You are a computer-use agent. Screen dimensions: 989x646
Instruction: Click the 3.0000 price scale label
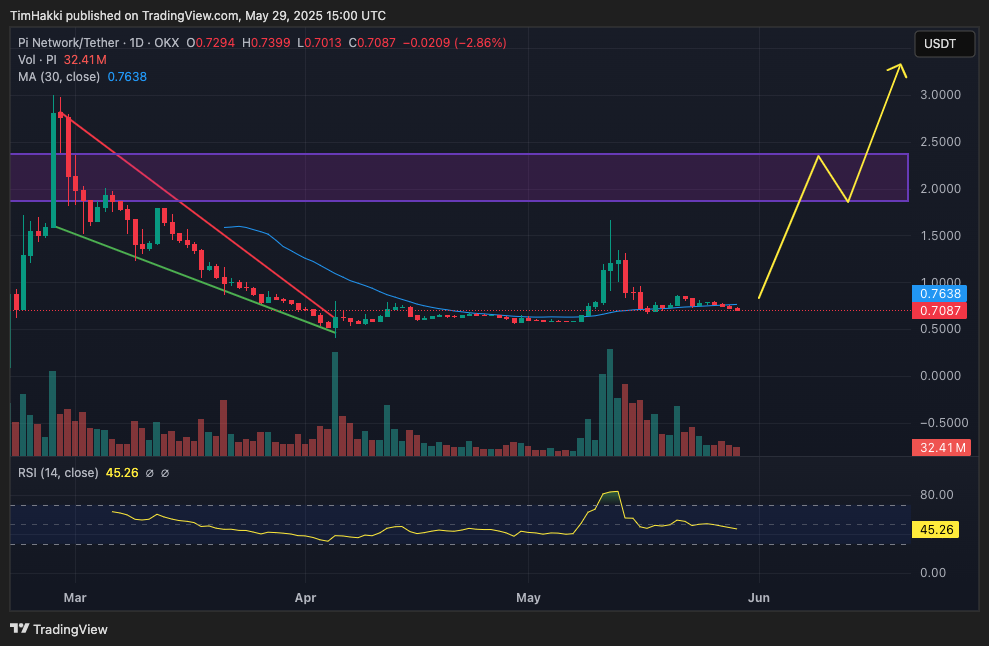(x=939, y=95)
